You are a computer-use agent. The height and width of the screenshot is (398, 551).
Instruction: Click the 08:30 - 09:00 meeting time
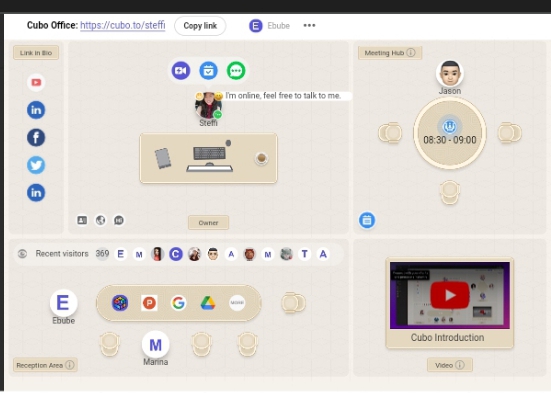450,140
